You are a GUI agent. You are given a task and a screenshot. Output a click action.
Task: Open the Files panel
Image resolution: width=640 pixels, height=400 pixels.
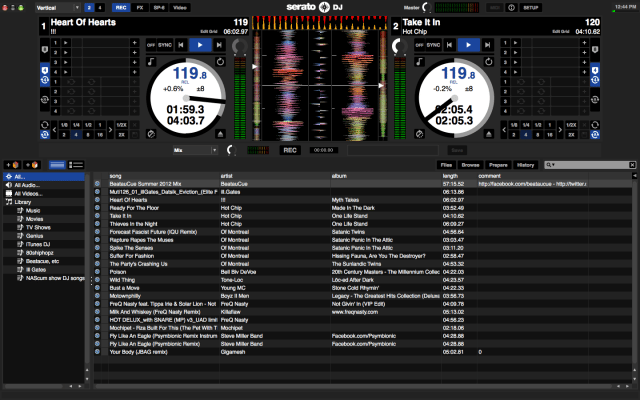click(447, 165)
